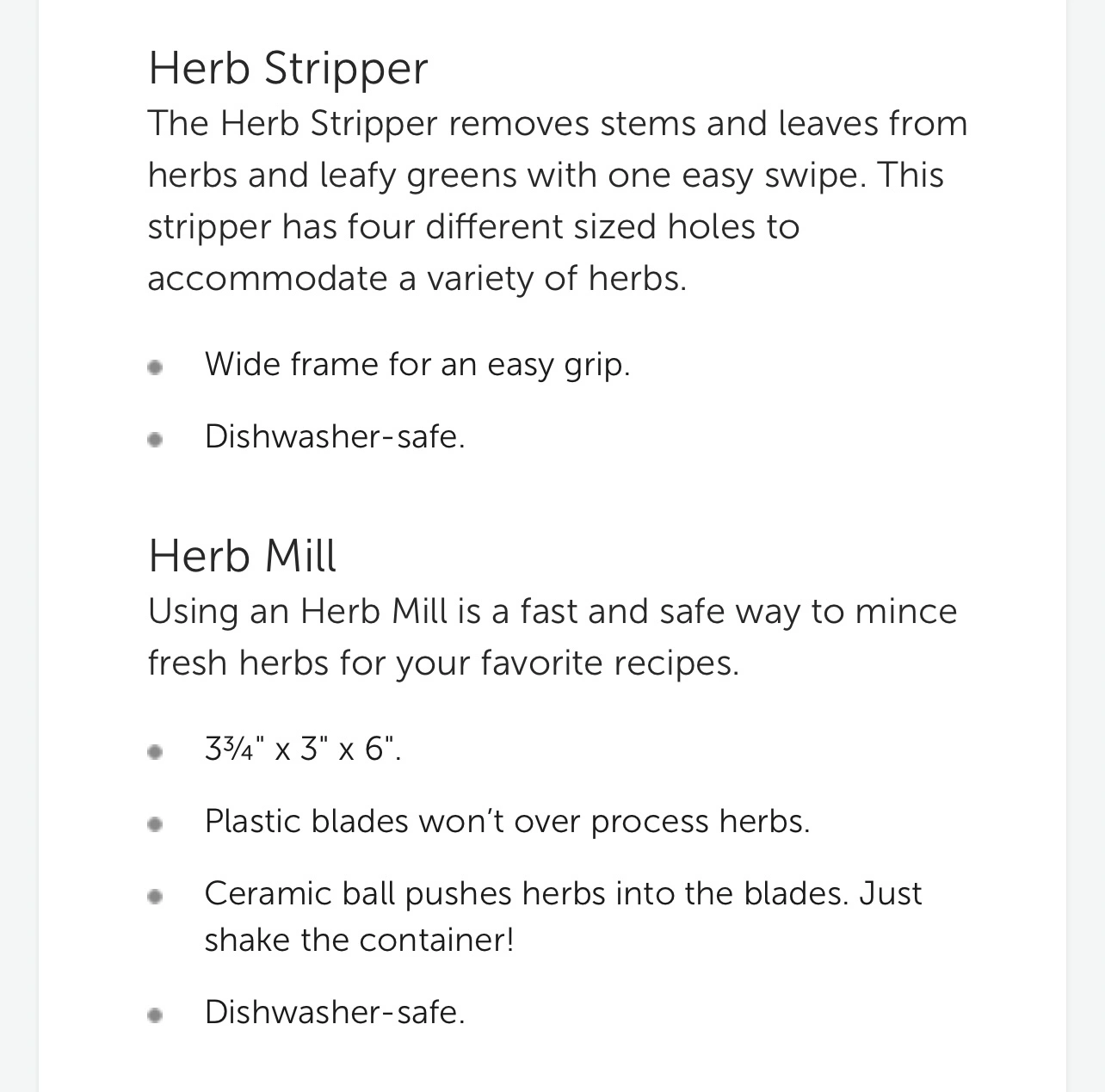
Task: Click the bullet dot beside Plastic blades
Action: [x=155, y=824]
